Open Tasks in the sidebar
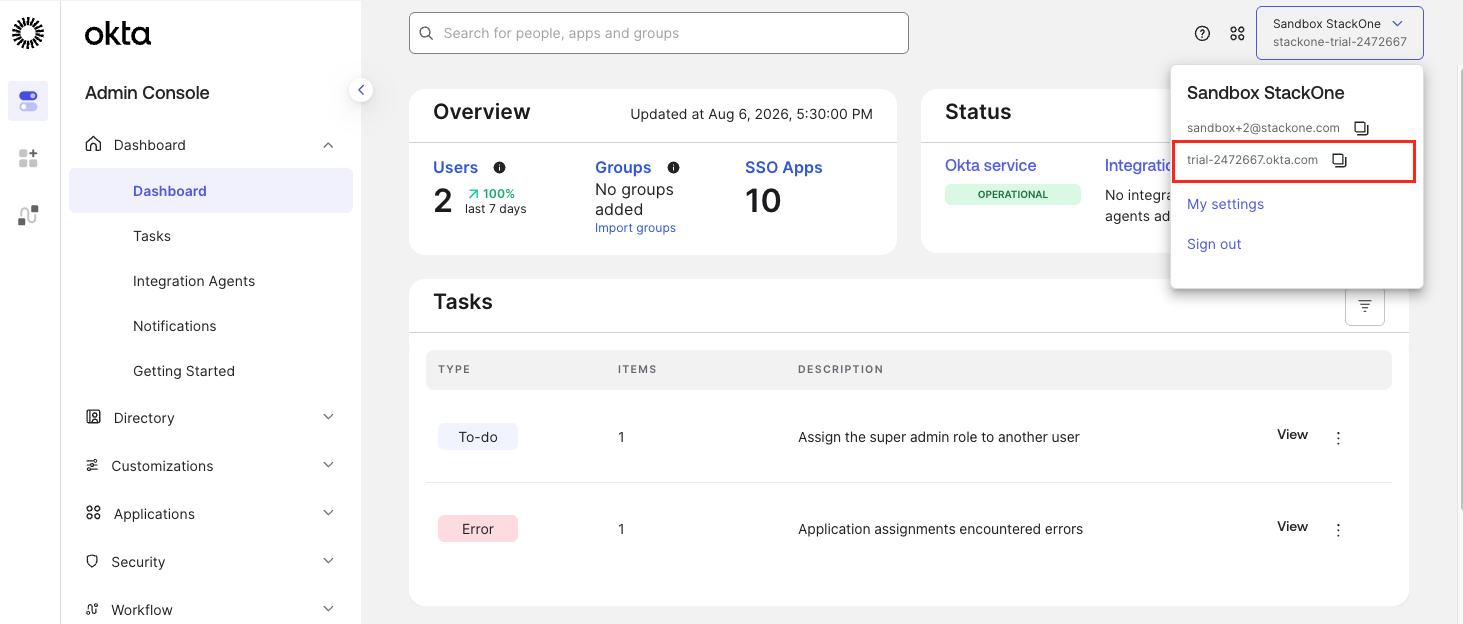Viewport: 1463px width, 624px height. 152,236
